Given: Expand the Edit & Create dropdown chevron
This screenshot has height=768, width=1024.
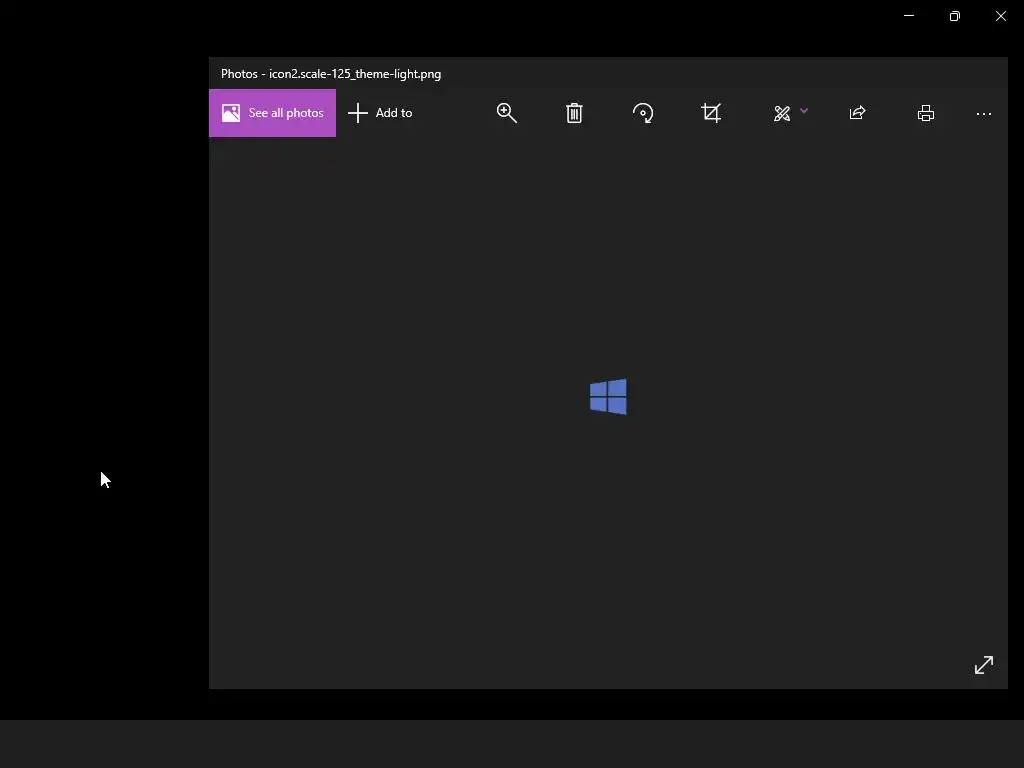Looking at the screenshot, I should click(804, 111).
